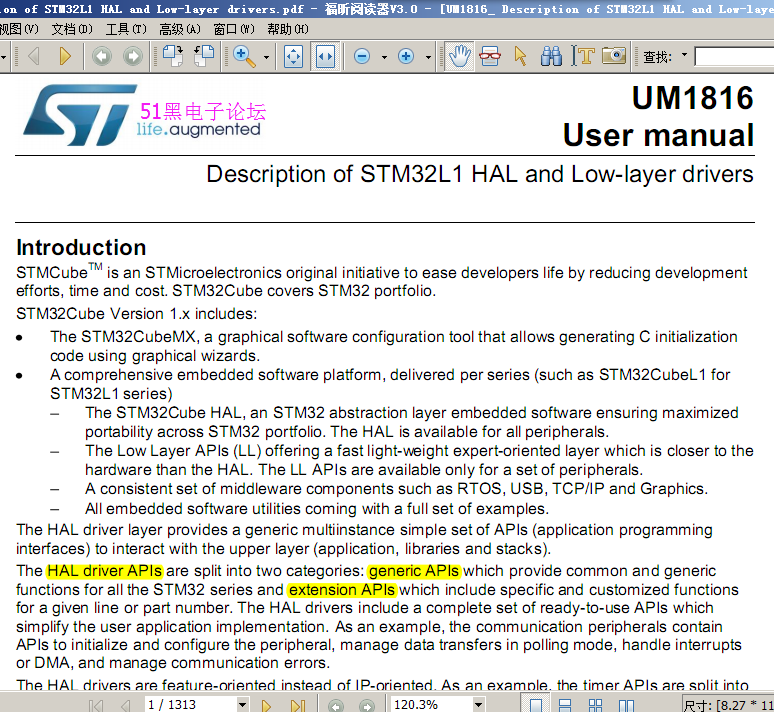
Task: Click the highlighted 'HAL driver APIs' text
Action: tap(105, 571)
